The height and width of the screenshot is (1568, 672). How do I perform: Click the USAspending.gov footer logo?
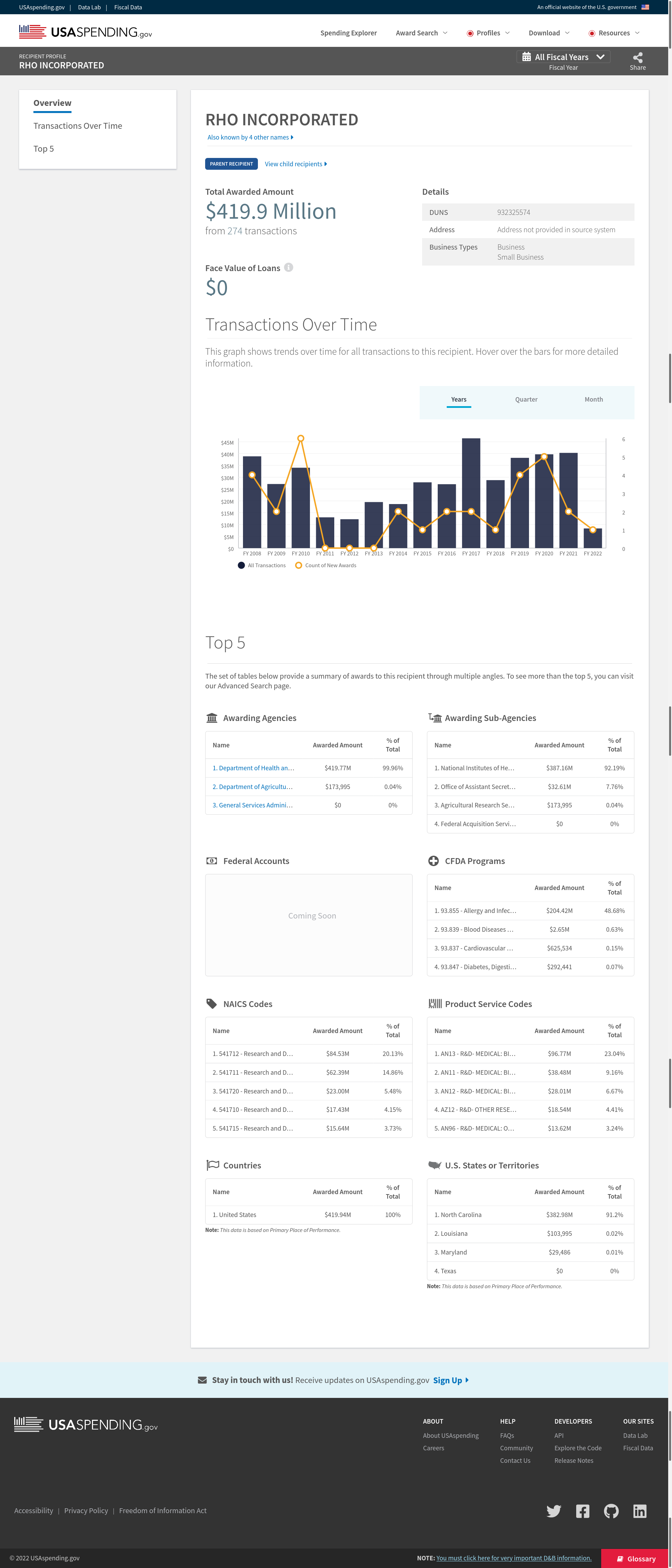[86, 1424]
